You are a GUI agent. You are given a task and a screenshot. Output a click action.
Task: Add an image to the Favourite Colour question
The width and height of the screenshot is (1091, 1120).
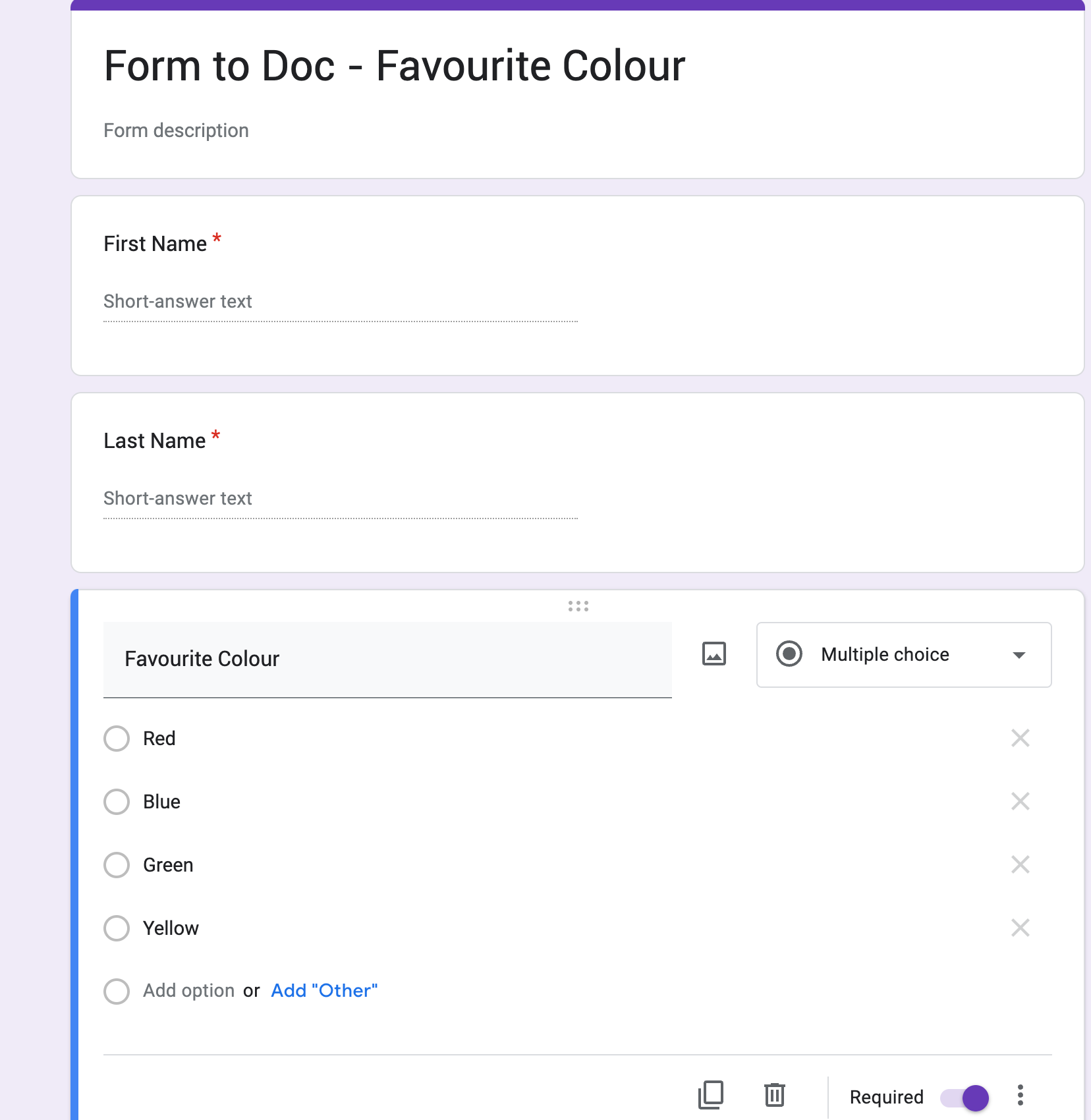click(713, 654)
